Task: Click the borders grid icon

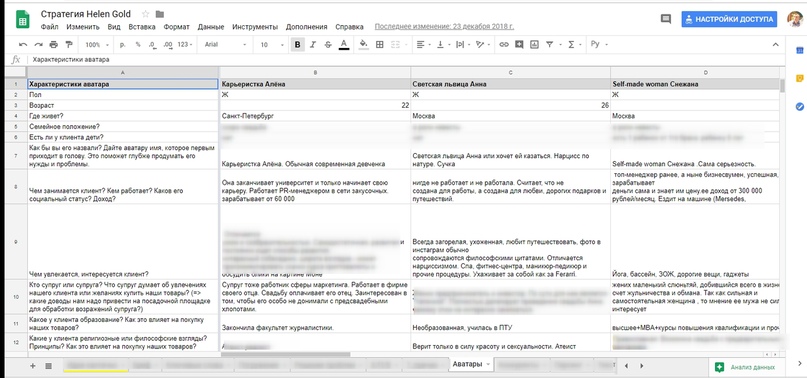Action: point(380,45)
